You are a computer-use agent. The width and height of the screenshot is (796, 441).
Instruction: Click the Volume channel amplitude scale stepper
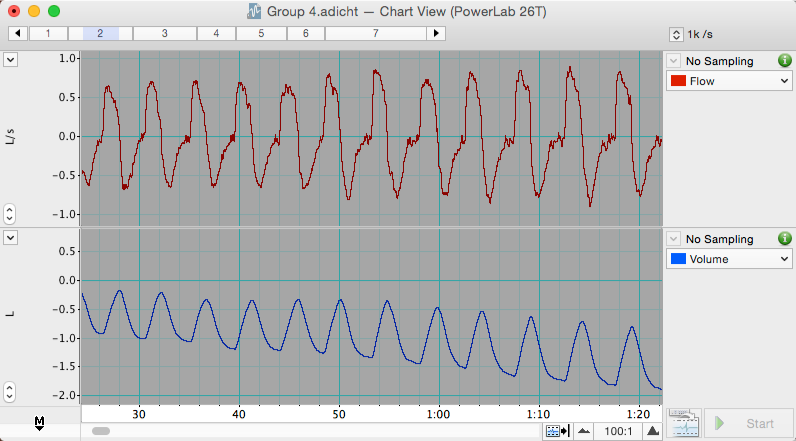coord(10,392)
